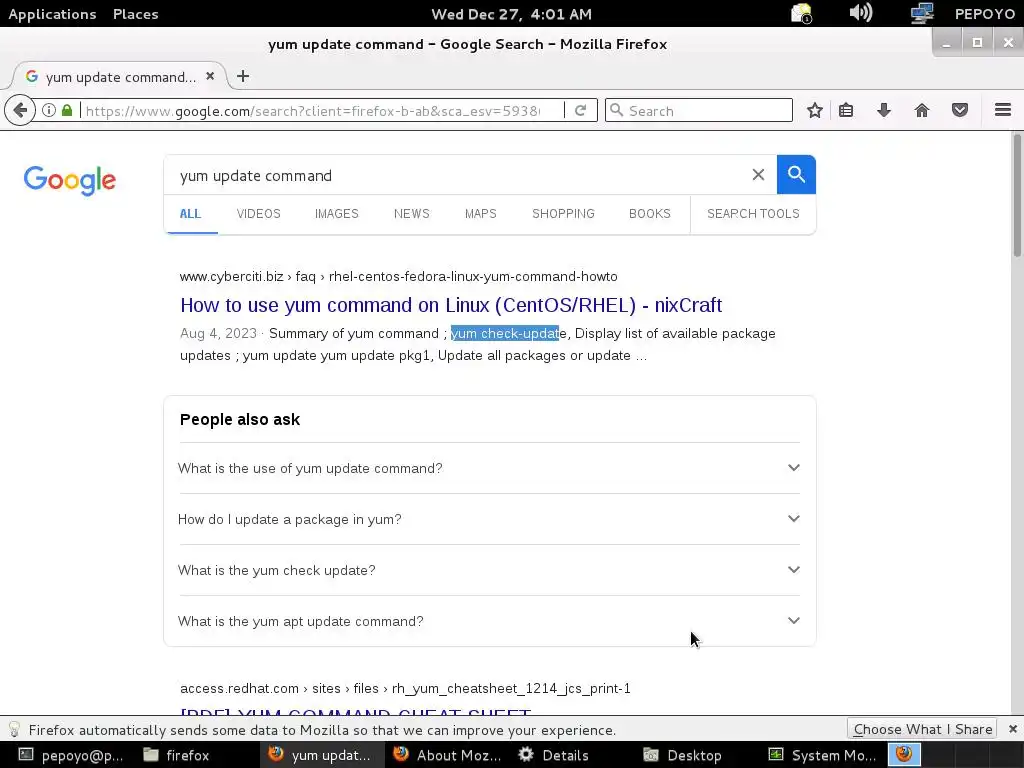The width and height of the screenshot is (1024, 768).
Task: Dismiss the Firefox data notification bar
Action: click(1012, 729)
